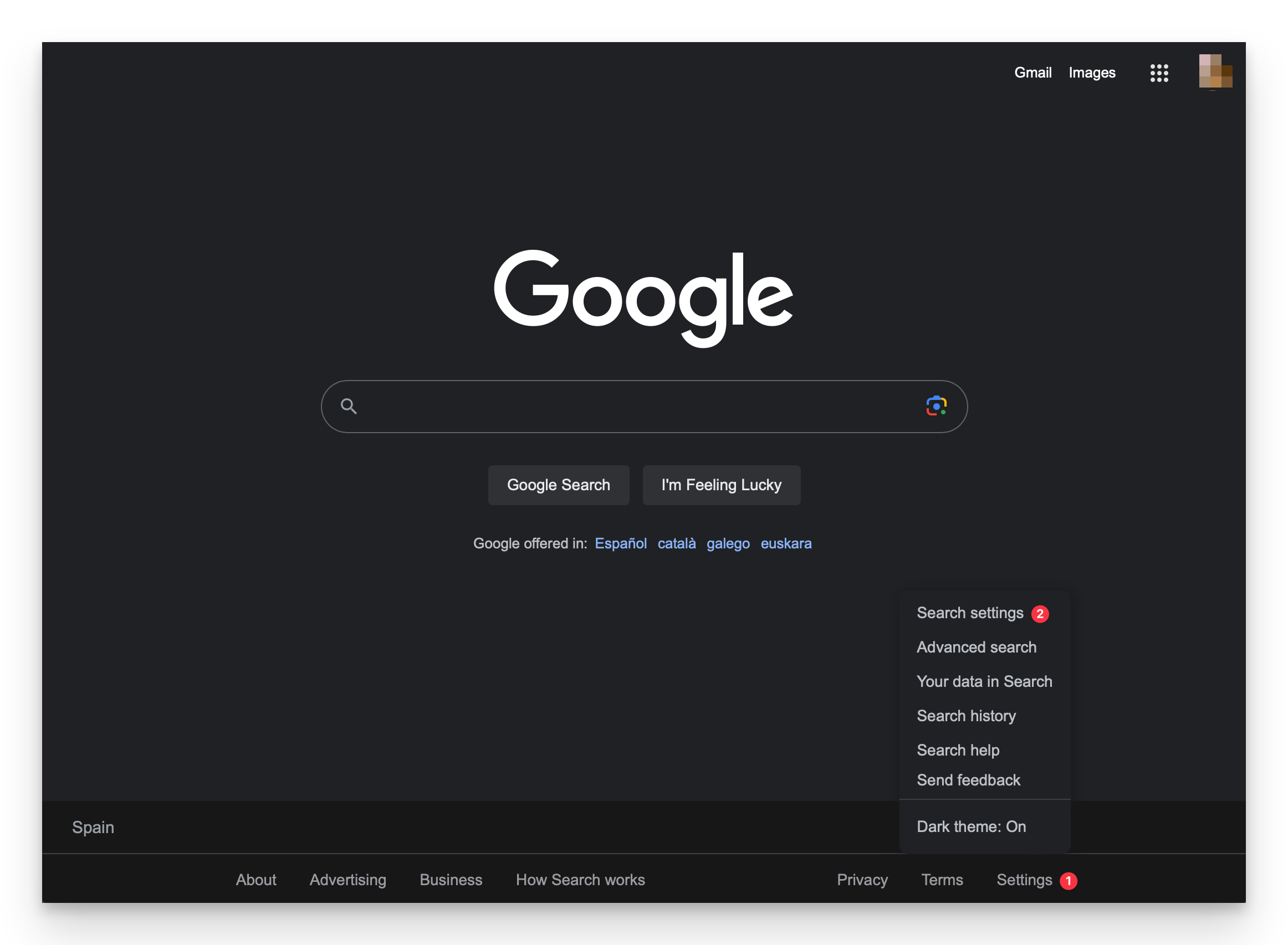Click I'm Feeling Lucky
The image size is (1288, 945).
click(x=721, y=485)
